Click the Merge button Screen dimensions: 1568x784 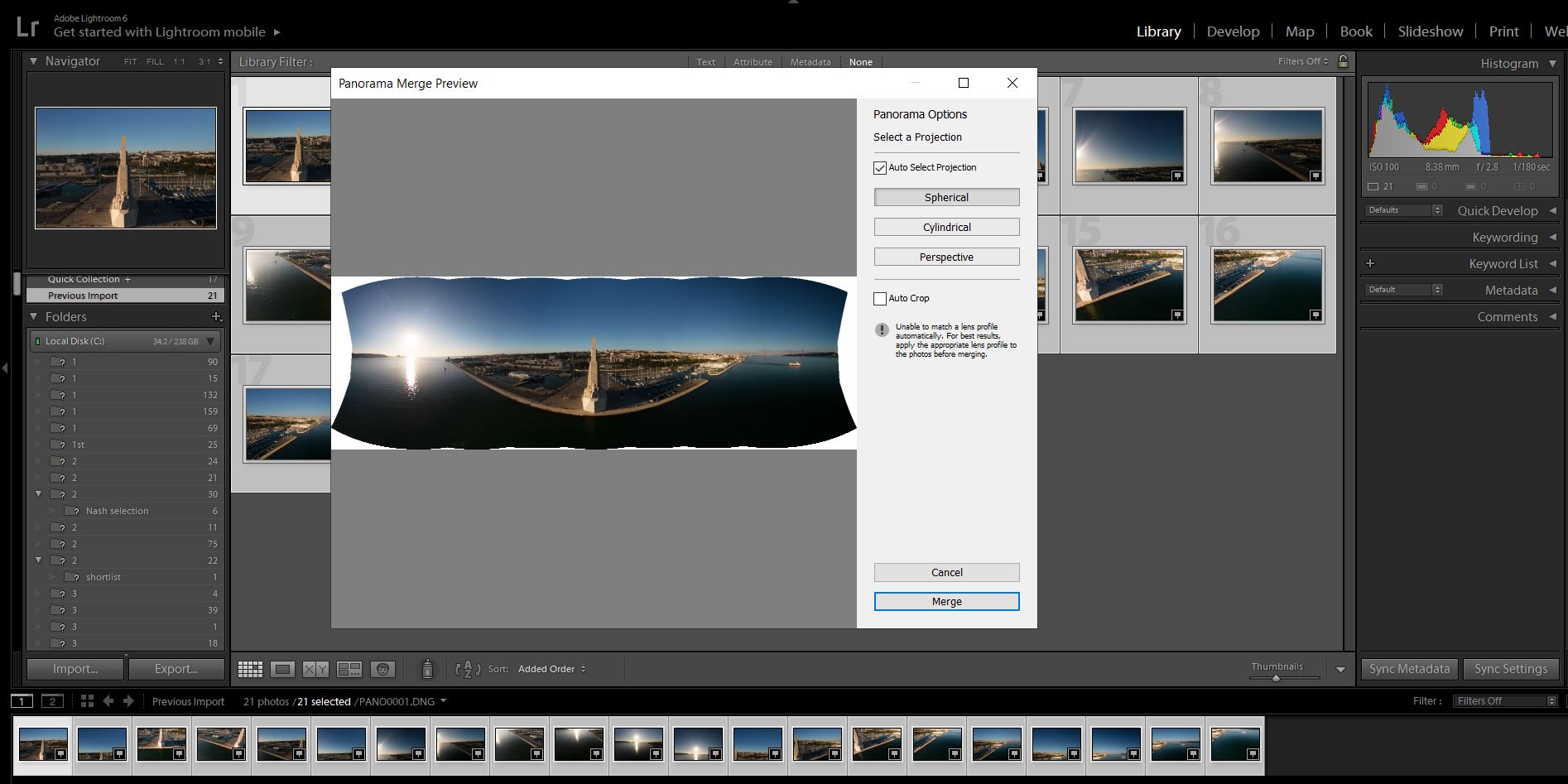[x=945, y=601]
